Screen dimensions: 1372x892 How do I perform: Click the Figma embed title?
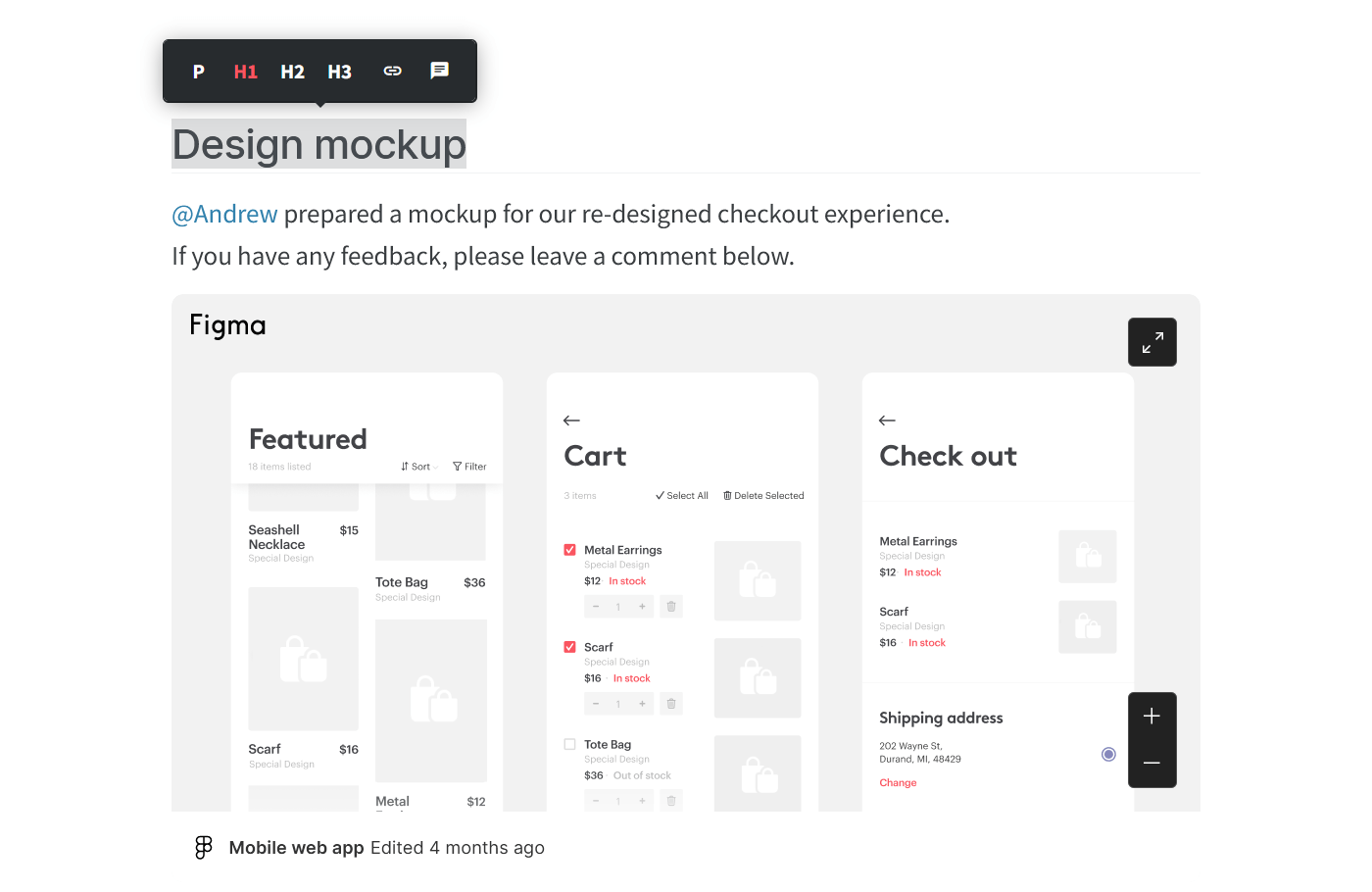(x=227, y=325)
